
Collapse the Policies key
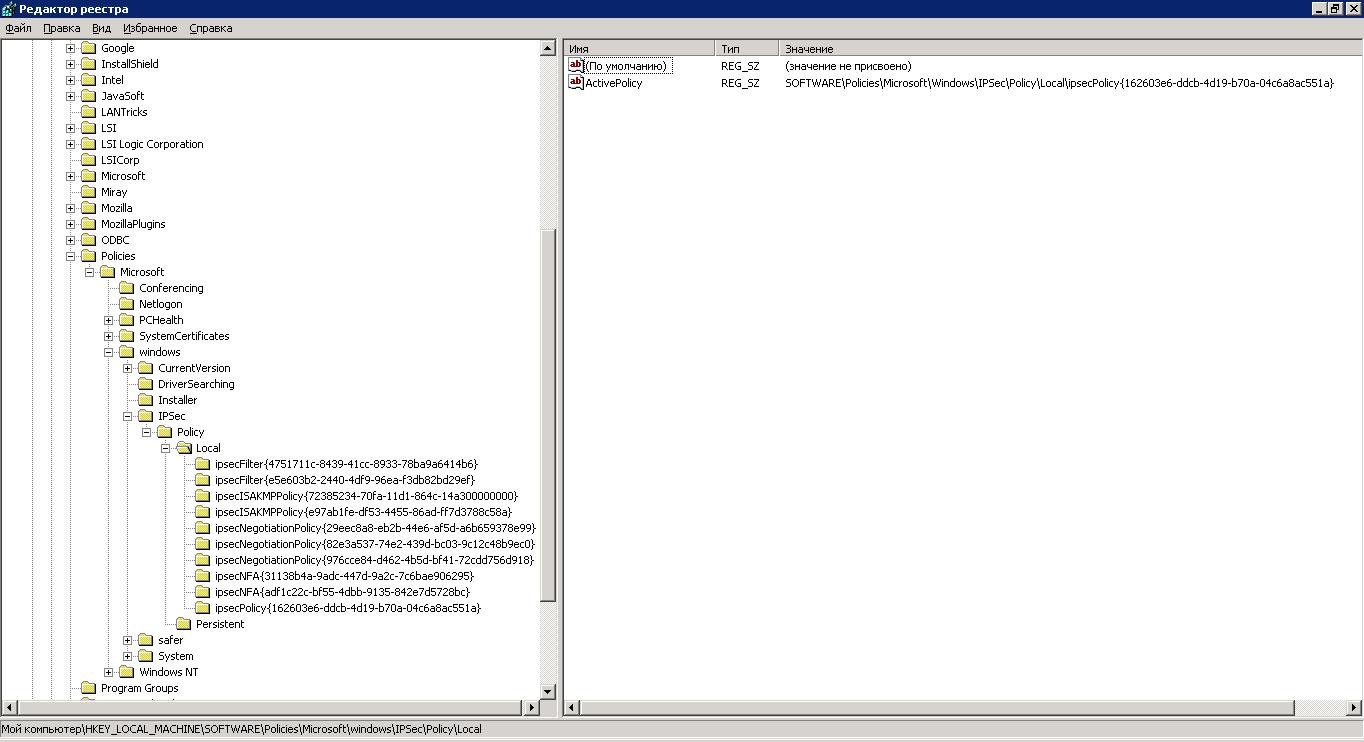coord(71,256)
